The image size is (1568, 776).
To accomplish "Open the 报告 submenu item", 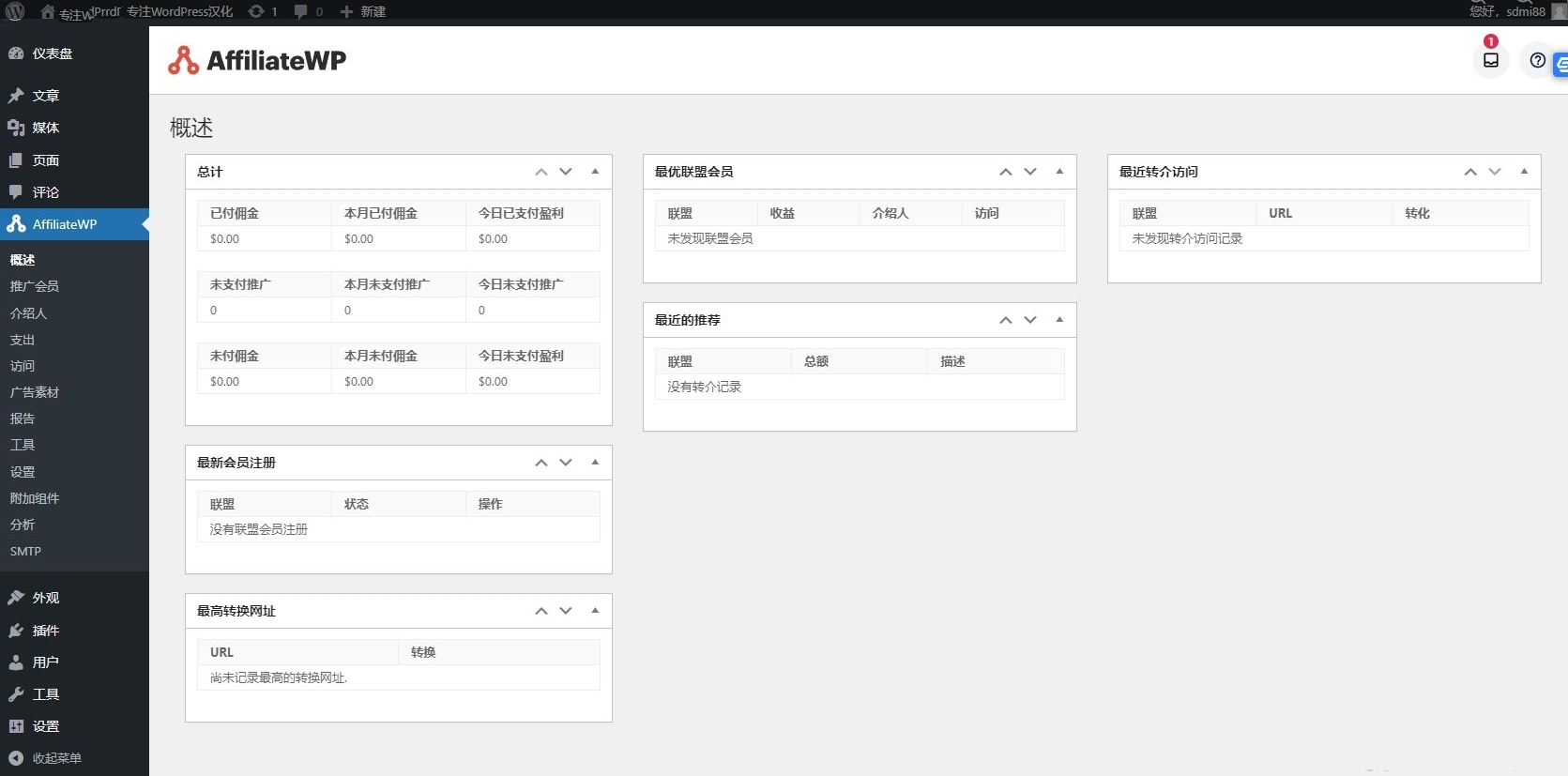I will (x=23, y=418).
